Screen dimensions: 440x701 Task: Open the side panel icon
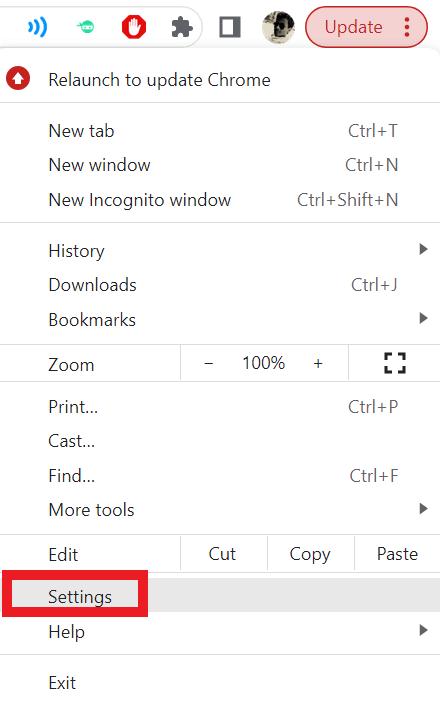[230, 27]
